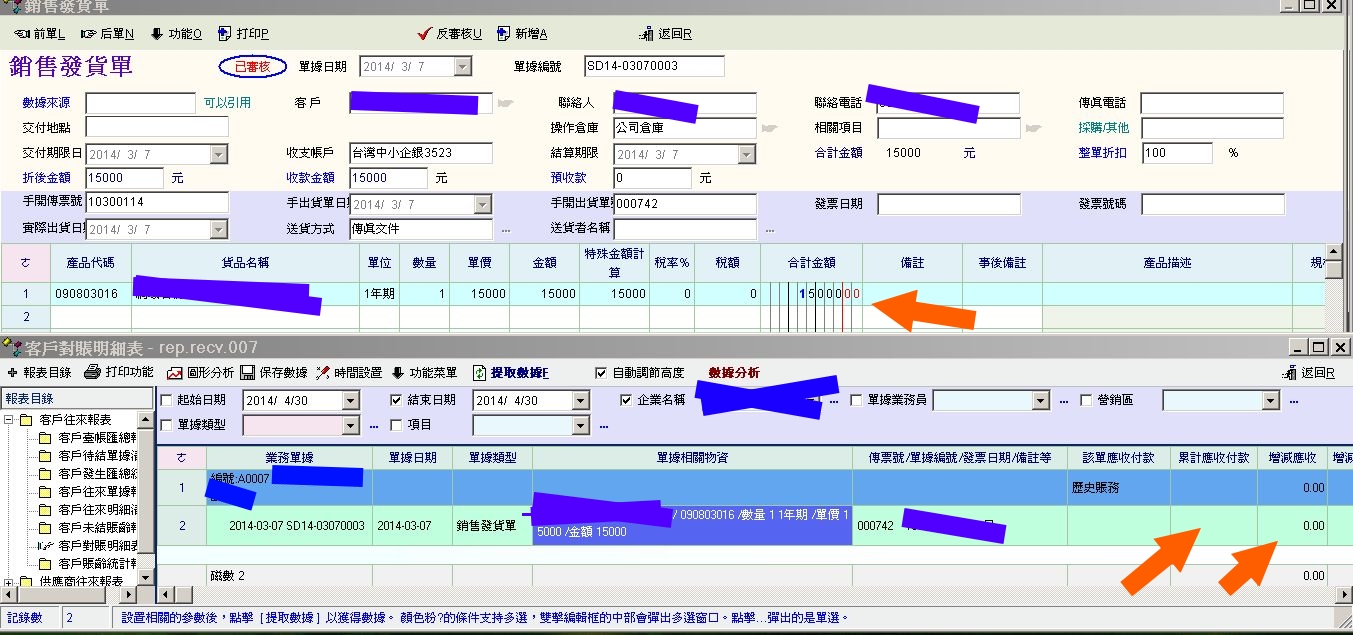This screenshot has width=1353, height=635.
Task: Click the 新增 new document icon
Action: tap(503, 34)
